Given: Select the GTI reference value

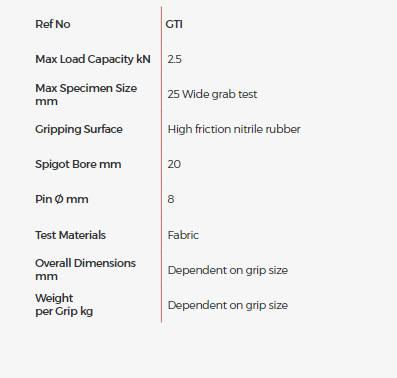Looking at the screenshot, I should [x=174, y=24].
